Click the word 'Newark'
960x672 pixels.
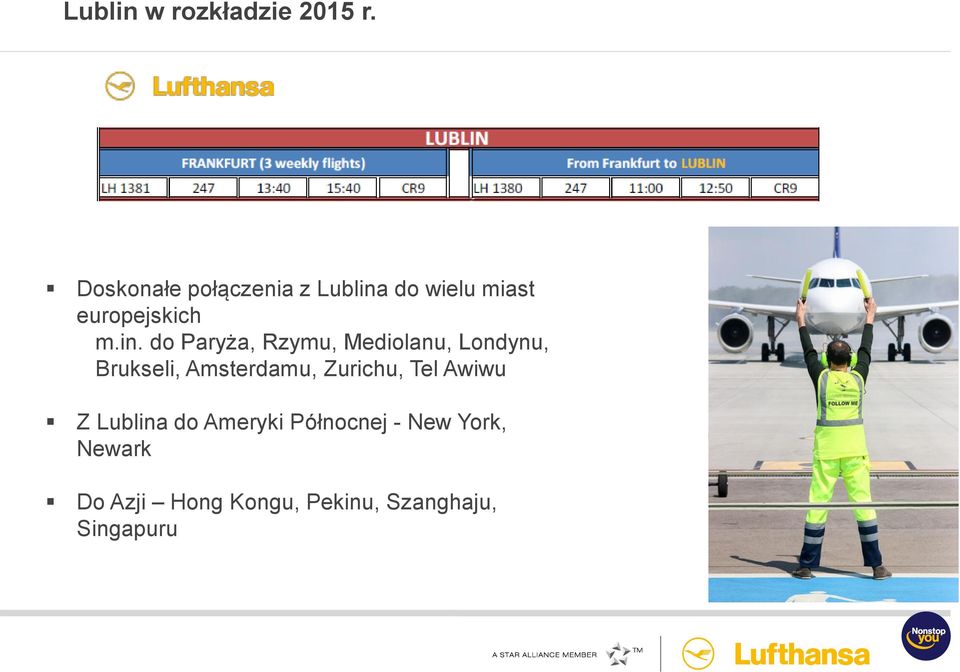pyautogui.click(x=114, y=449)
